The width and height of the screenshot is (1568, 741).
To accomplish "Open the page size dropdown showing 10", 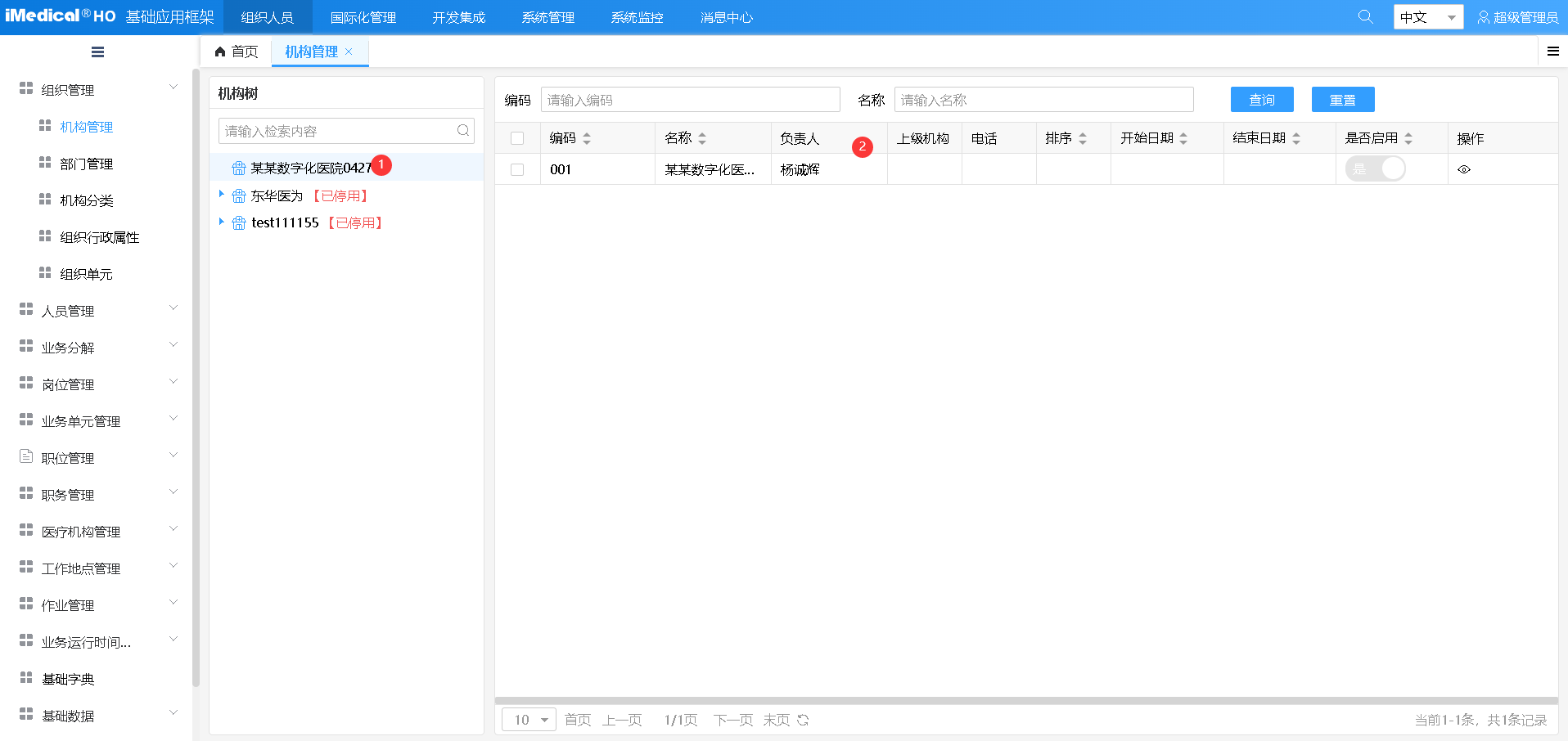I will click(529, 720).
